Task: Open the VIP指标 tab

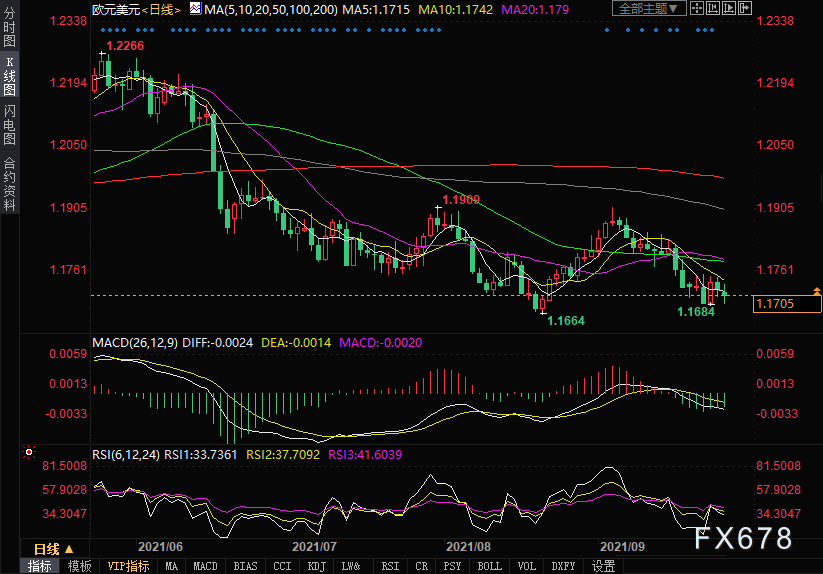Action: click(x=129, y=566)
